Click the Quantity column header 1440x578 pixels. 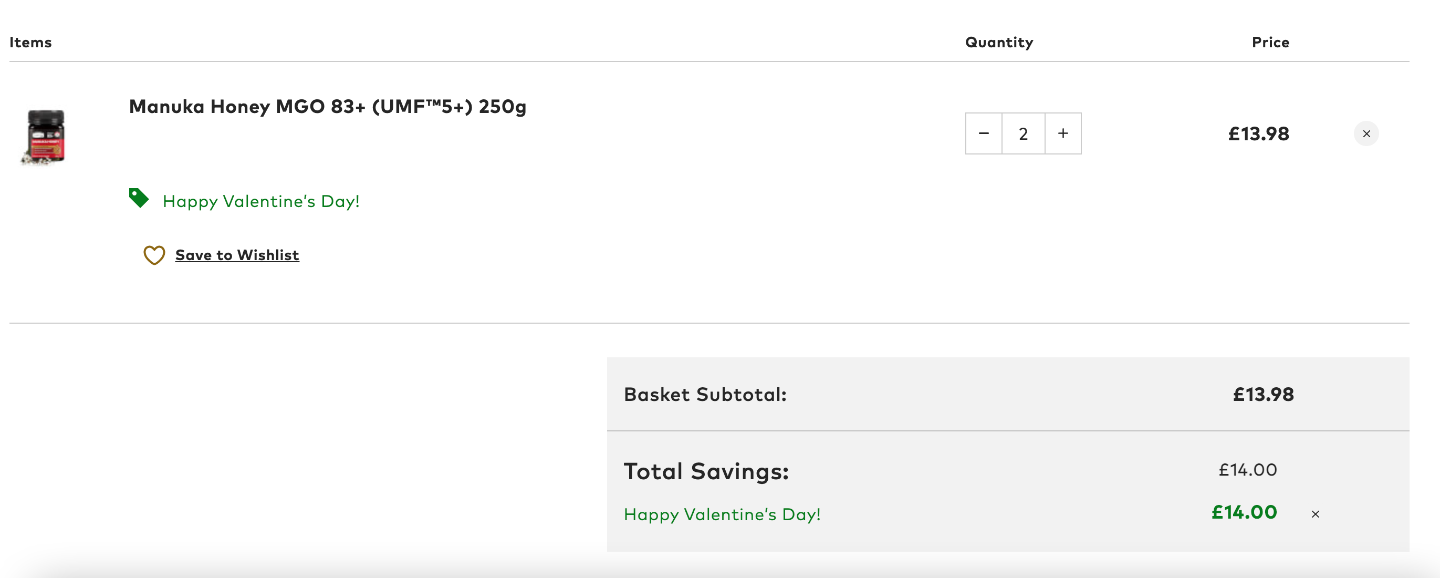coord(999,42)
